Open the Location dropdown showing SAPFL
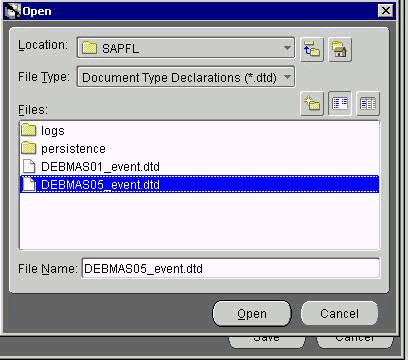Screen dimensions: 408x360 [186, 48]
